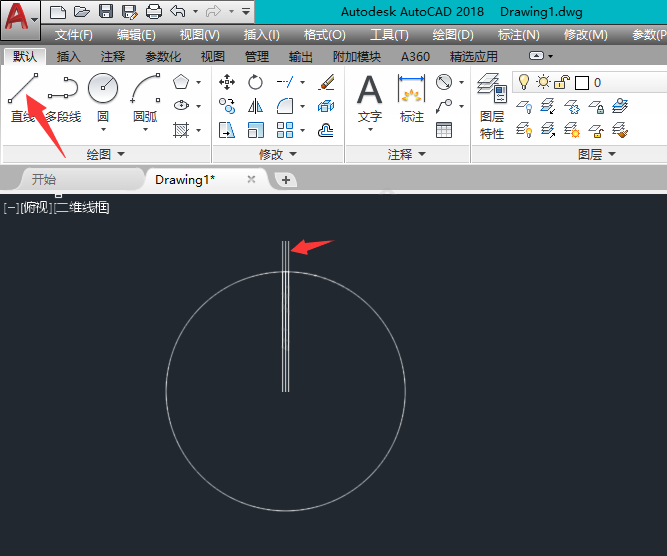Select the Arc (圆弧) tool
Screen dimensions: 667x556
point(145,88)
